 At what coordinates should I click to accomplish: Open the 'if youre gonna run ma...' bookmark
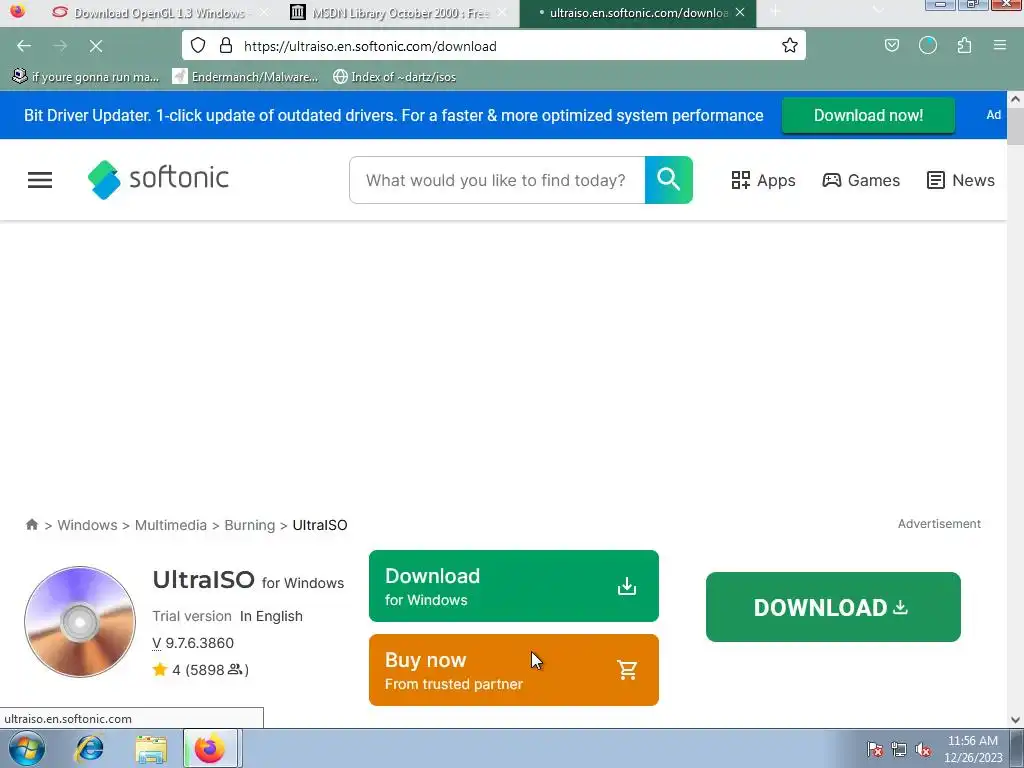pos(86,76)
